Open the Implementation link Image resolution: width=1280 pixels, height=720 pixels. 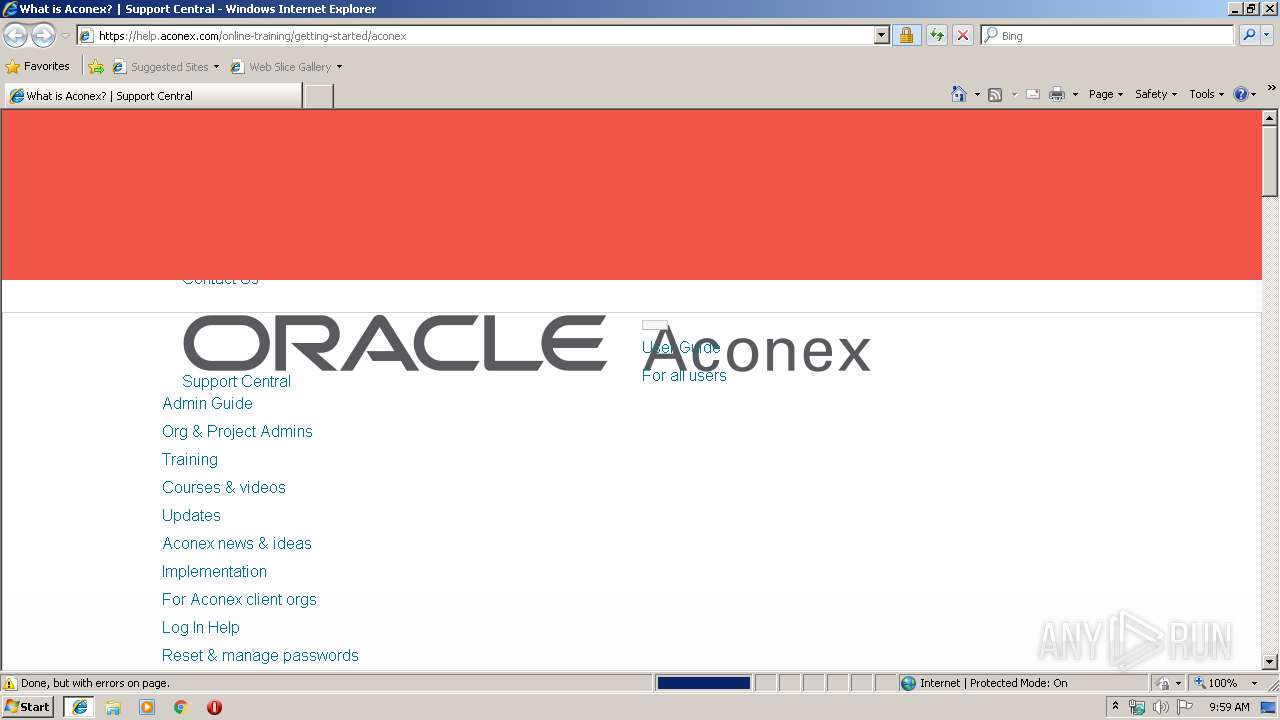point(214,571)
